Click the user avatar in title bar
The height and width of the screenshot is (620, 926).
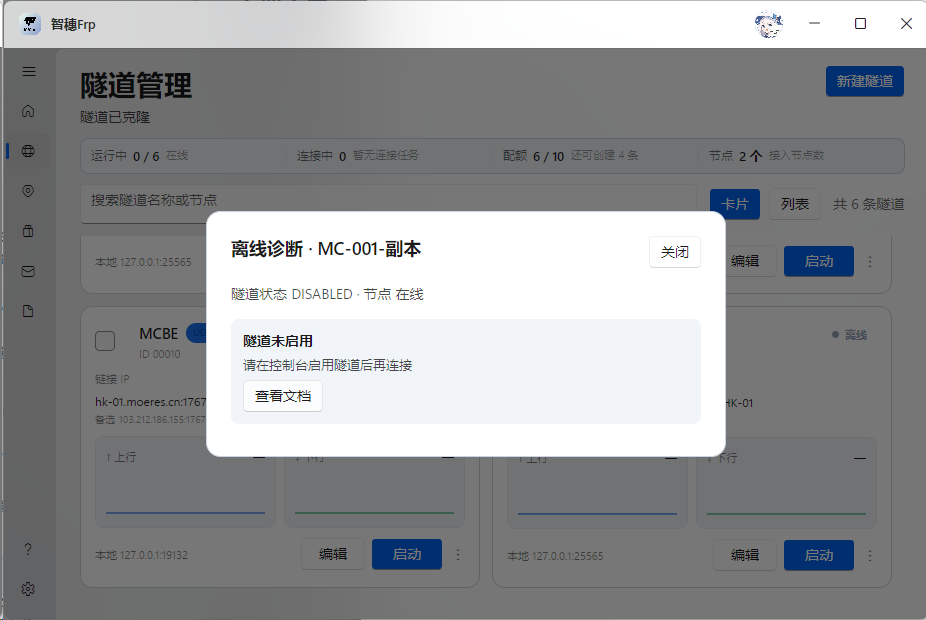coord(769,24)
